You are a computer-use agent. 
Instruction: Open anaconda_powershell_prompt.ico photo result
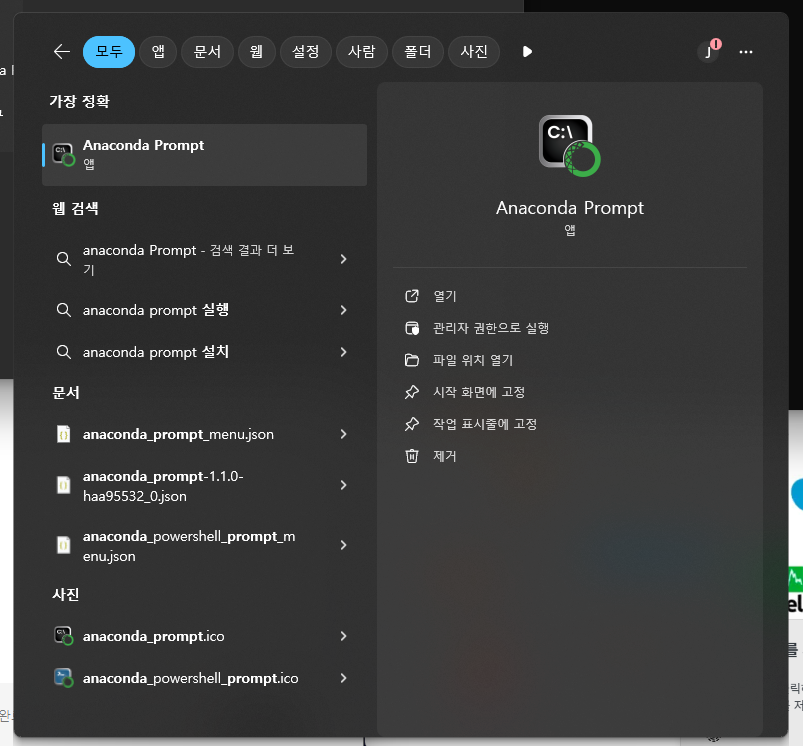coord(191,678)
